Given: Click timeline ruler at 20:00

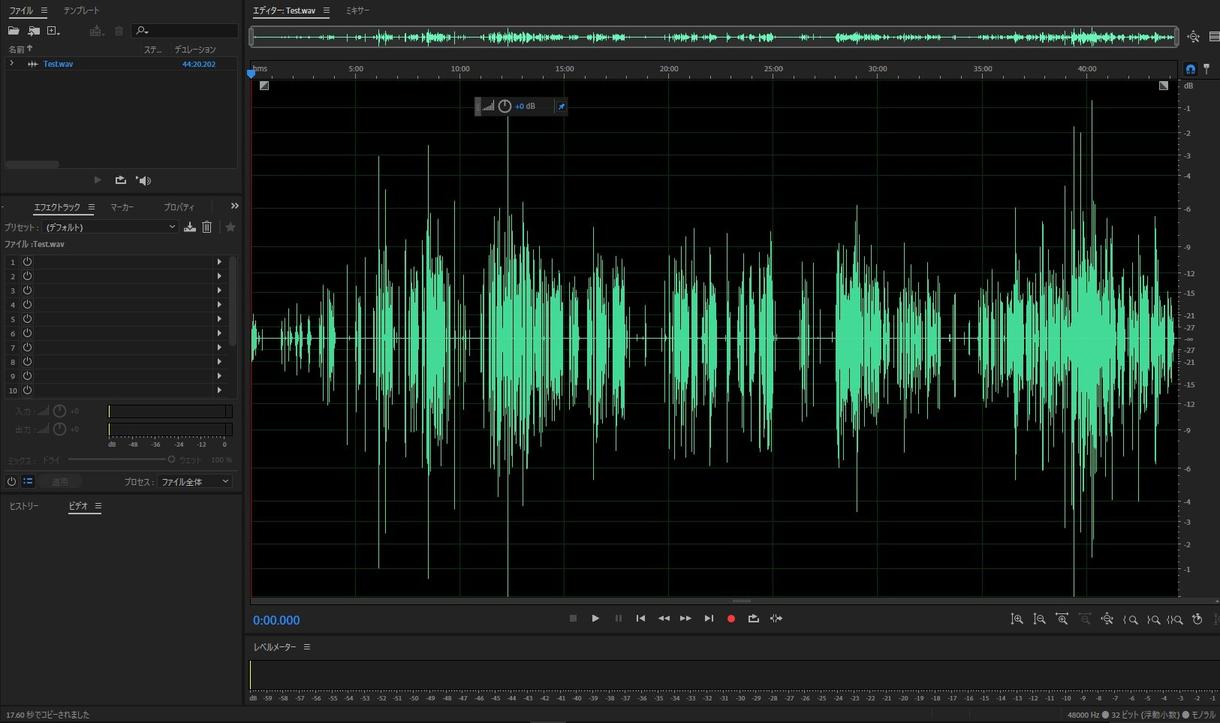Looking at the screenshot, I should (x=669, y=69).
